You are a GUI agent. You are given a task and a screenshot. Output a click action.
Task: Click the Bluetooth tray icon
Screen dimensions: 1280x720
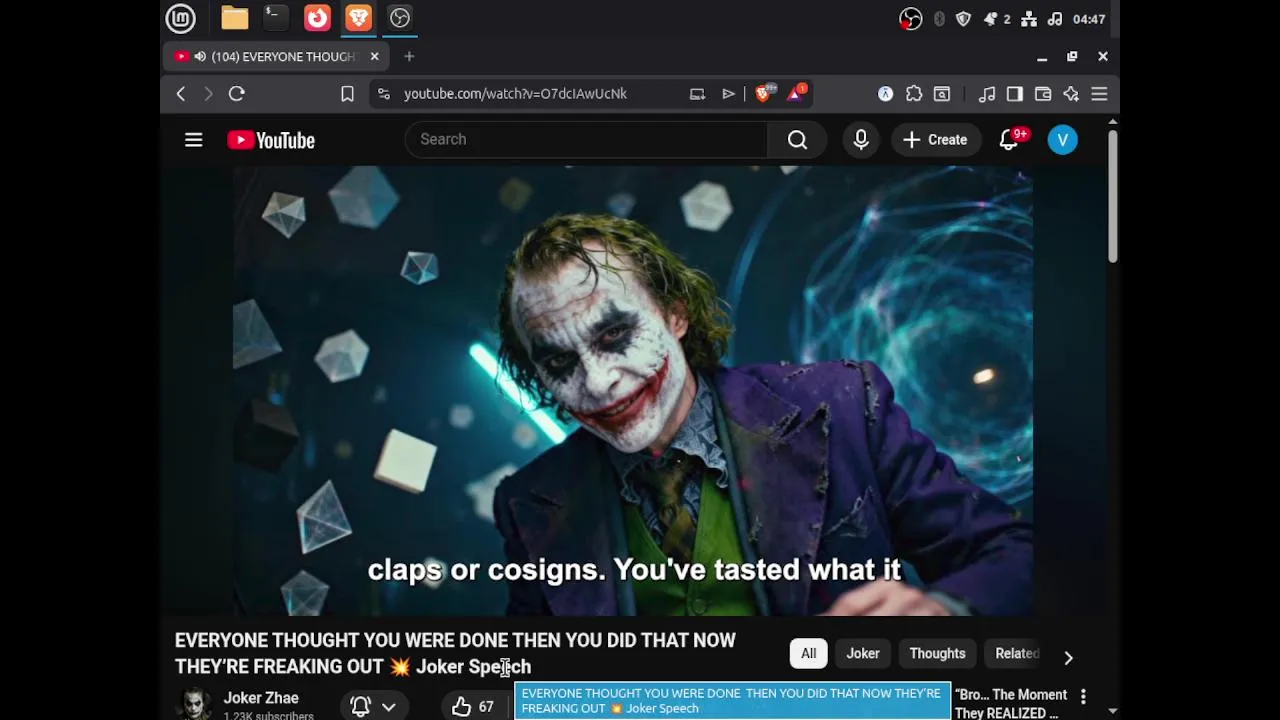pyautogui.click(x=939, y=19)
